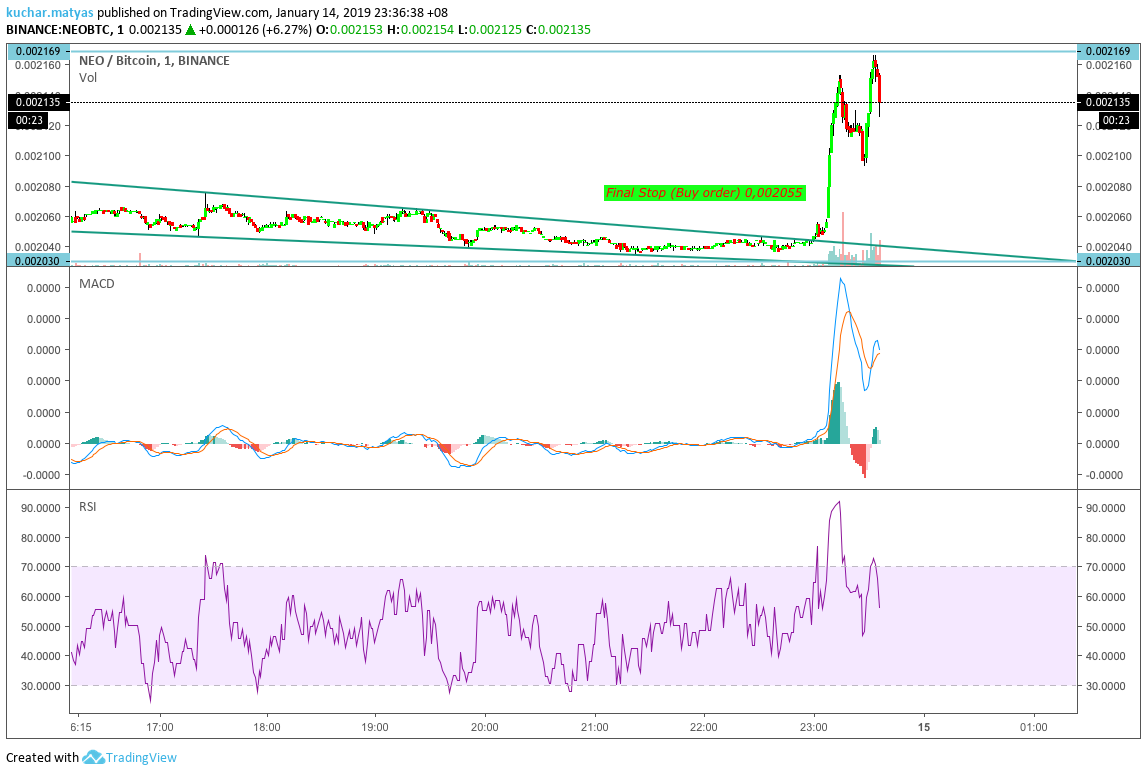Click the C:0.002135 close value

[x=556, y=30]
